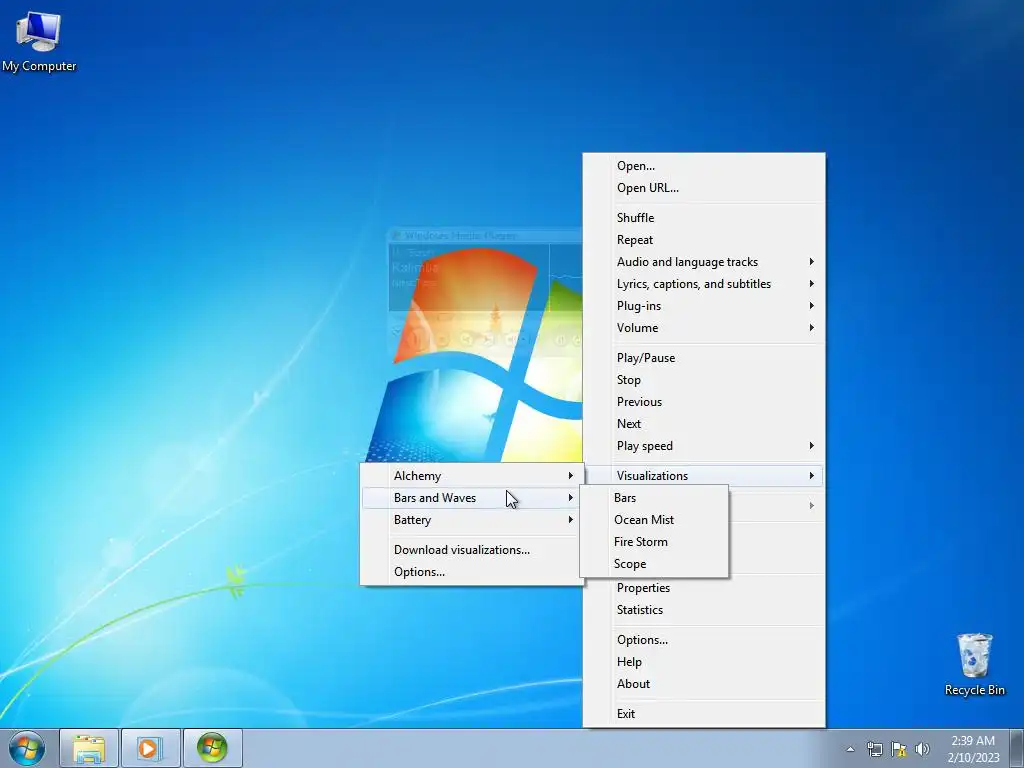Expand the Plug-ins submenu

point(704,306)
